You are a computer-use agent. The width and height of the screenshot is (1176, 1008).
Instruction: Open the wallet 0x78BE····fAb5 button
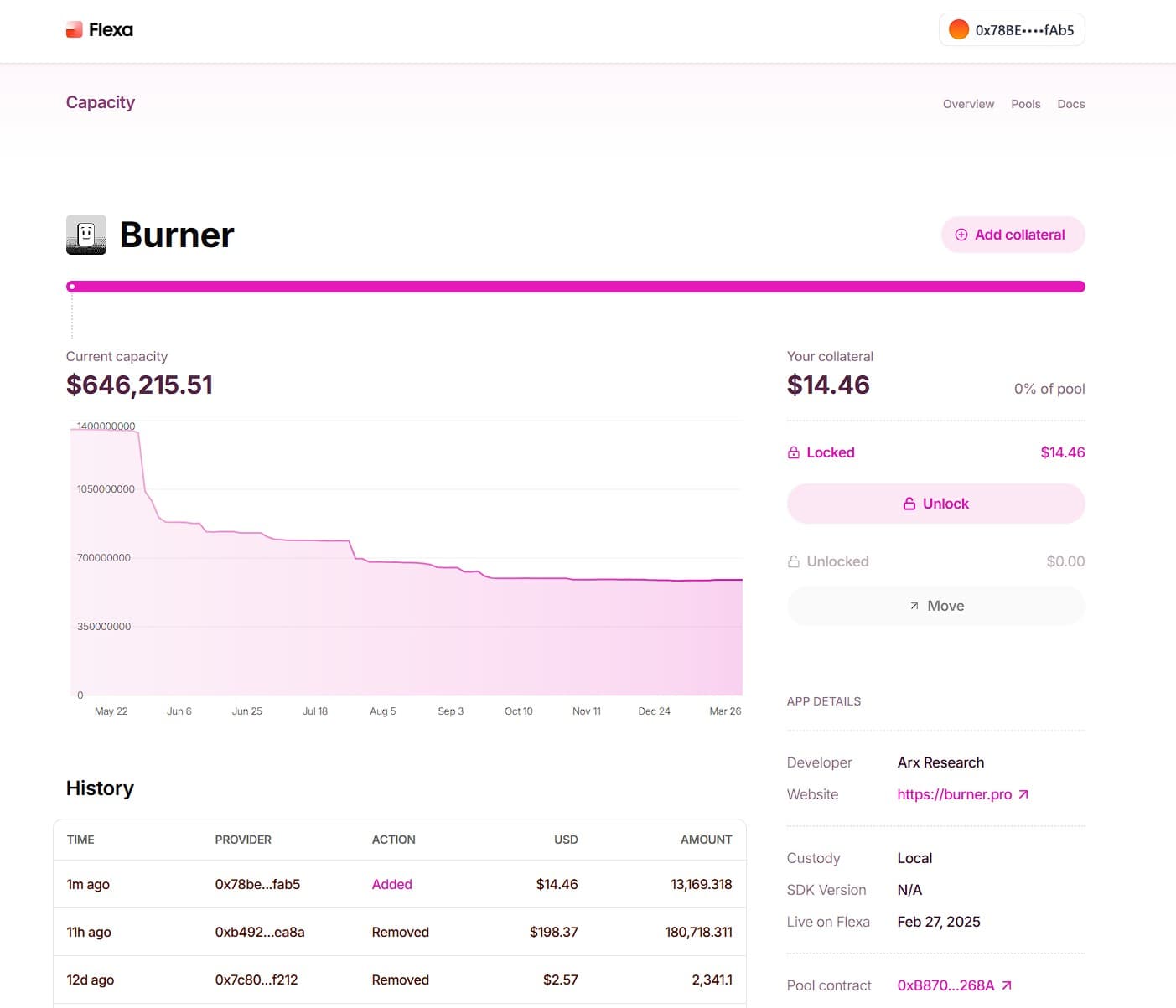(x=1012, y=29)
